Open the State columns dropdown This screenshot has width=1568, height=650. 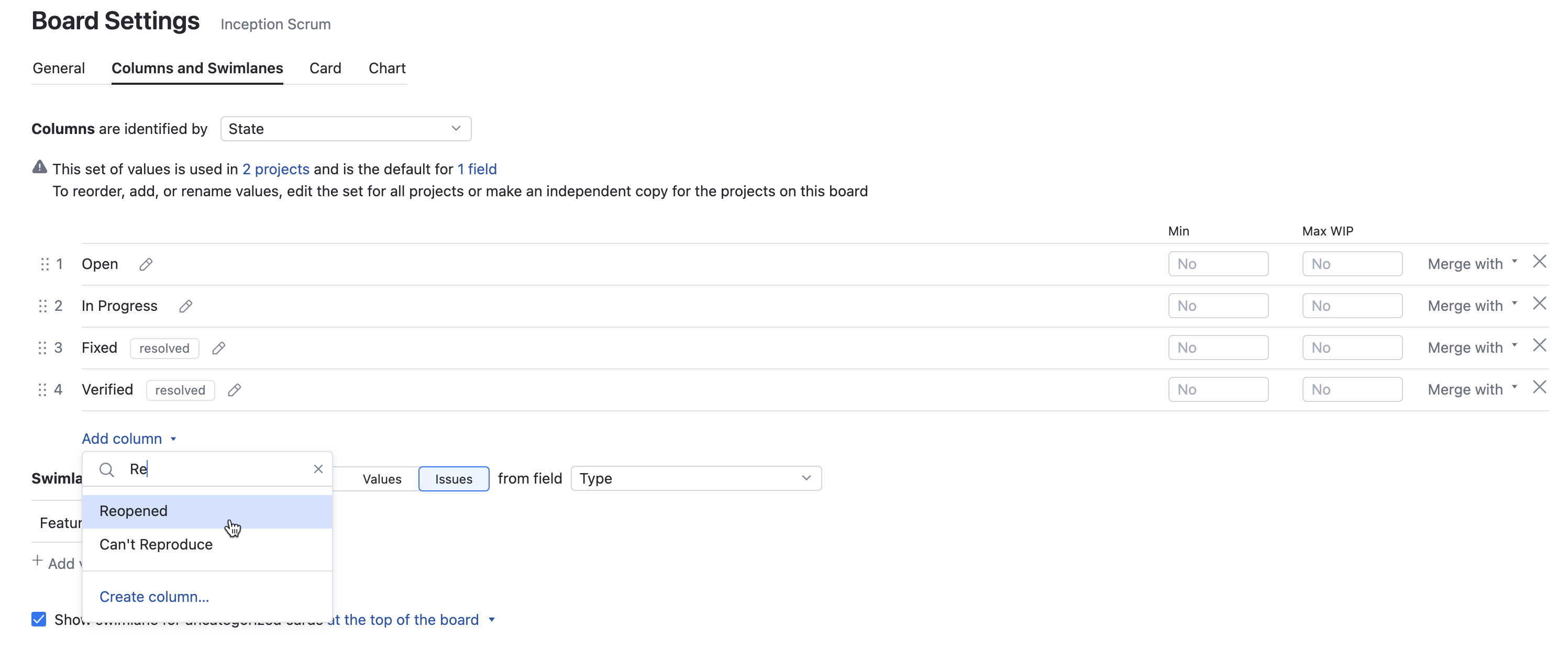[345, 128]
